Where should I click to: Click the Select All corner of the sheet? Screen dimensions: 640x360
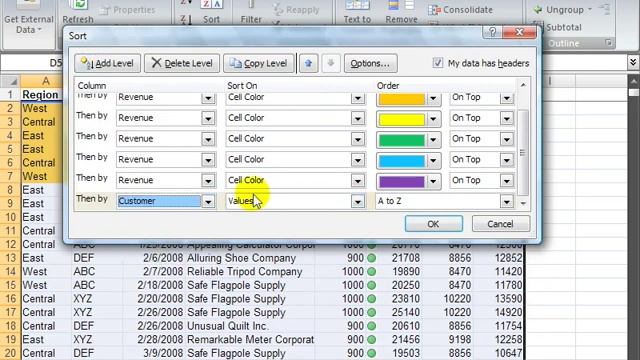point(10,81)
